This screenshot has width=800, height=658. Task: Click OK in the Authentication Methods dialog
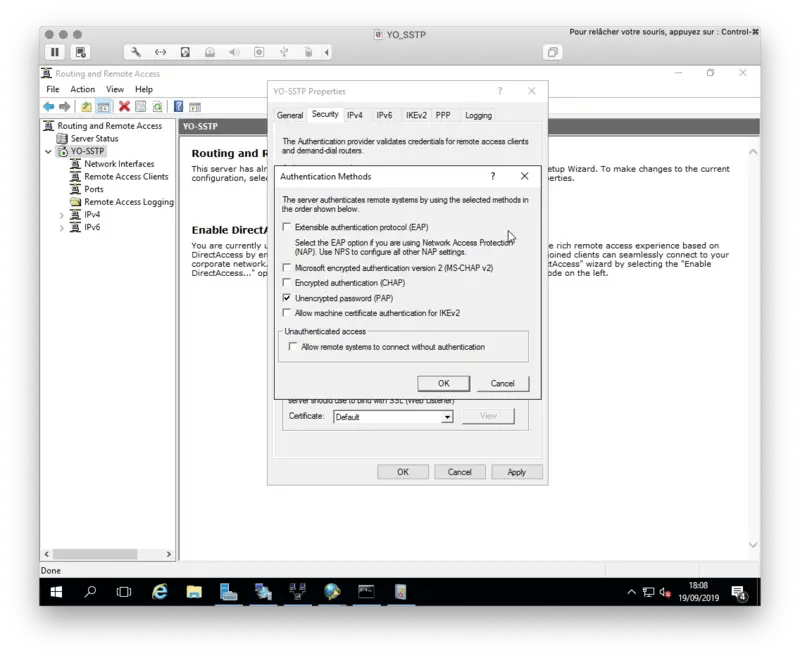(443, 383)
